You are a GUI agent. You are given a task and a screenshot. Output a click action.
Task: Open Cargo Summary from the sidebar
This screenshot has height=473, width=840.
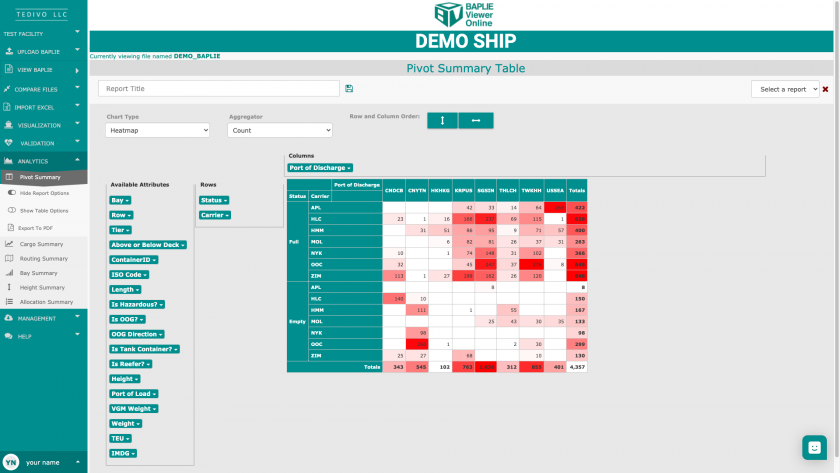click(x=41, y=244)
